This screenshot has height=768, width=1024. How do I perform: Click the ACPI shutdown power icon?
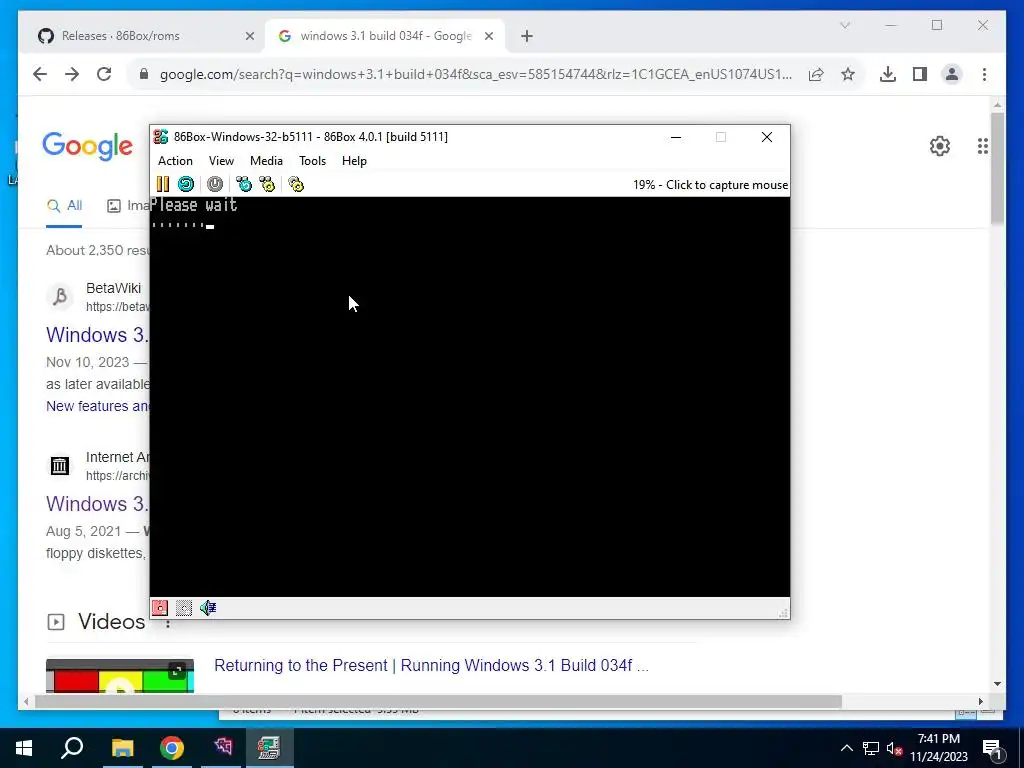[x=215, y=184]
